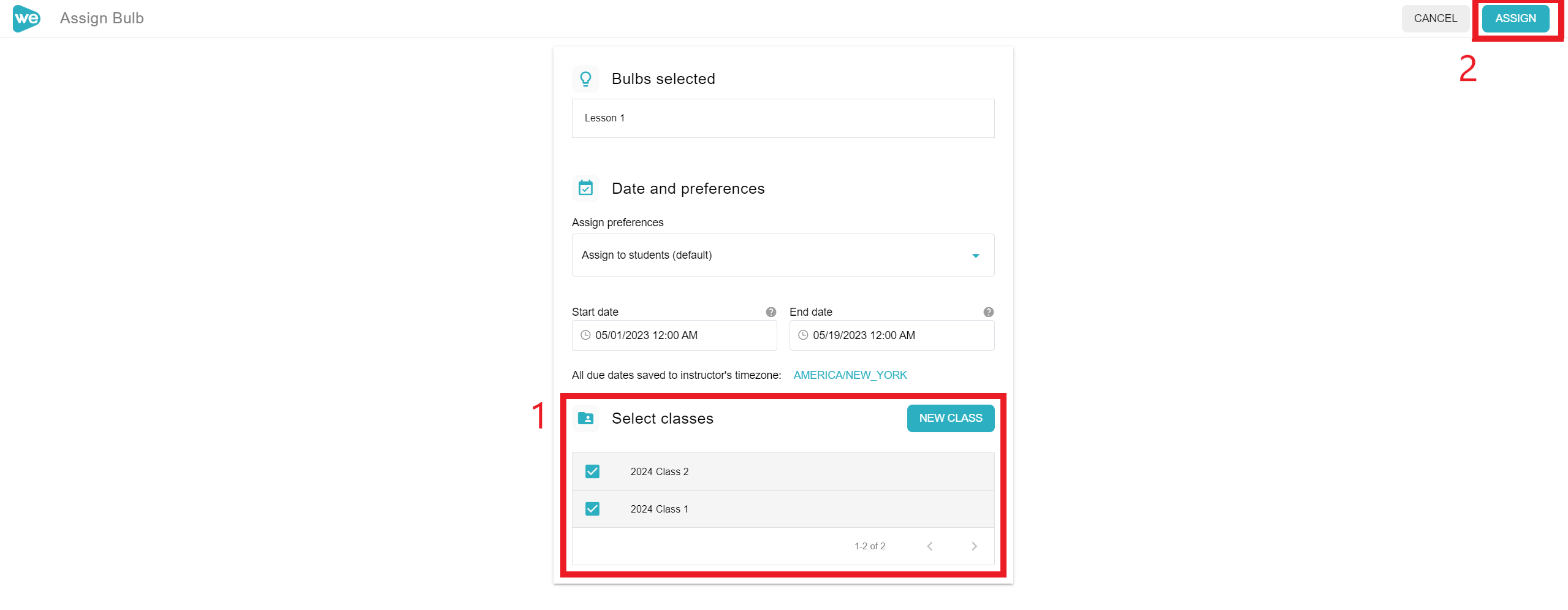Uncheck the 2024 Class 1 checkbox
1568x610 pixels.
592,509
